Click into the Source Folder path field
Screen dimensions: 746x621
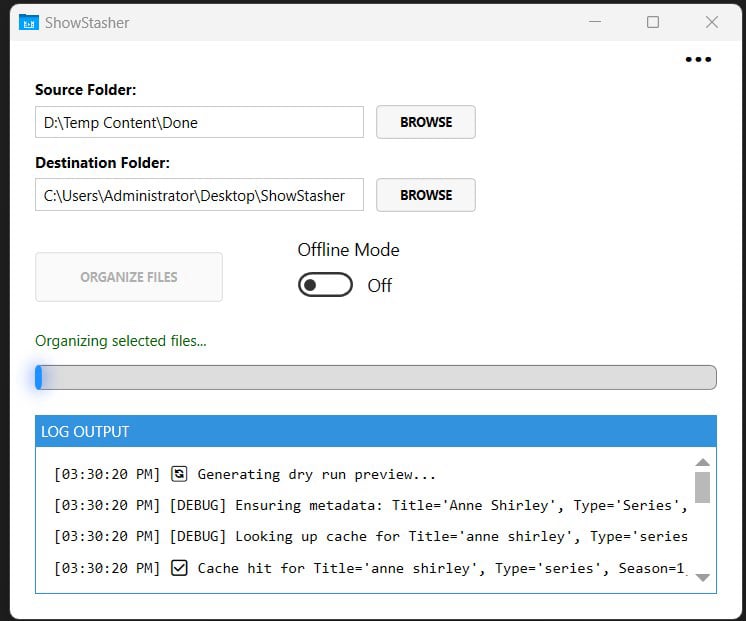click(199, 122)
